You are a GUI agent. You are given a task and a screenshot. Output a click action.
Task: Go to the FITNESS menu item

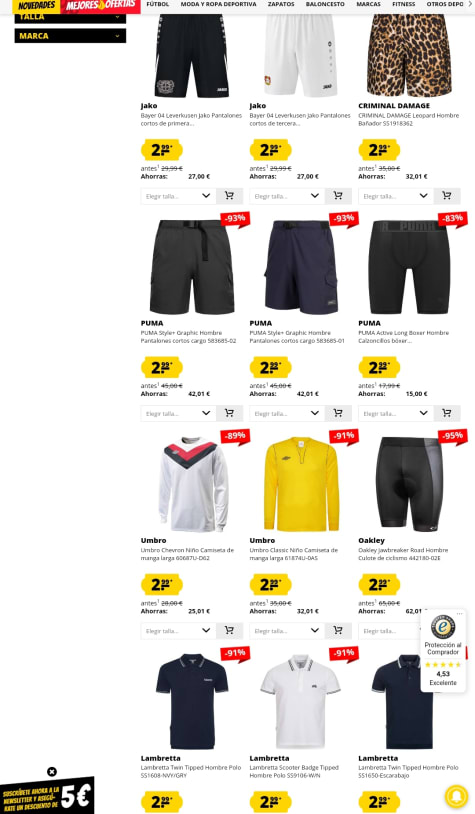tap(403, 4)
